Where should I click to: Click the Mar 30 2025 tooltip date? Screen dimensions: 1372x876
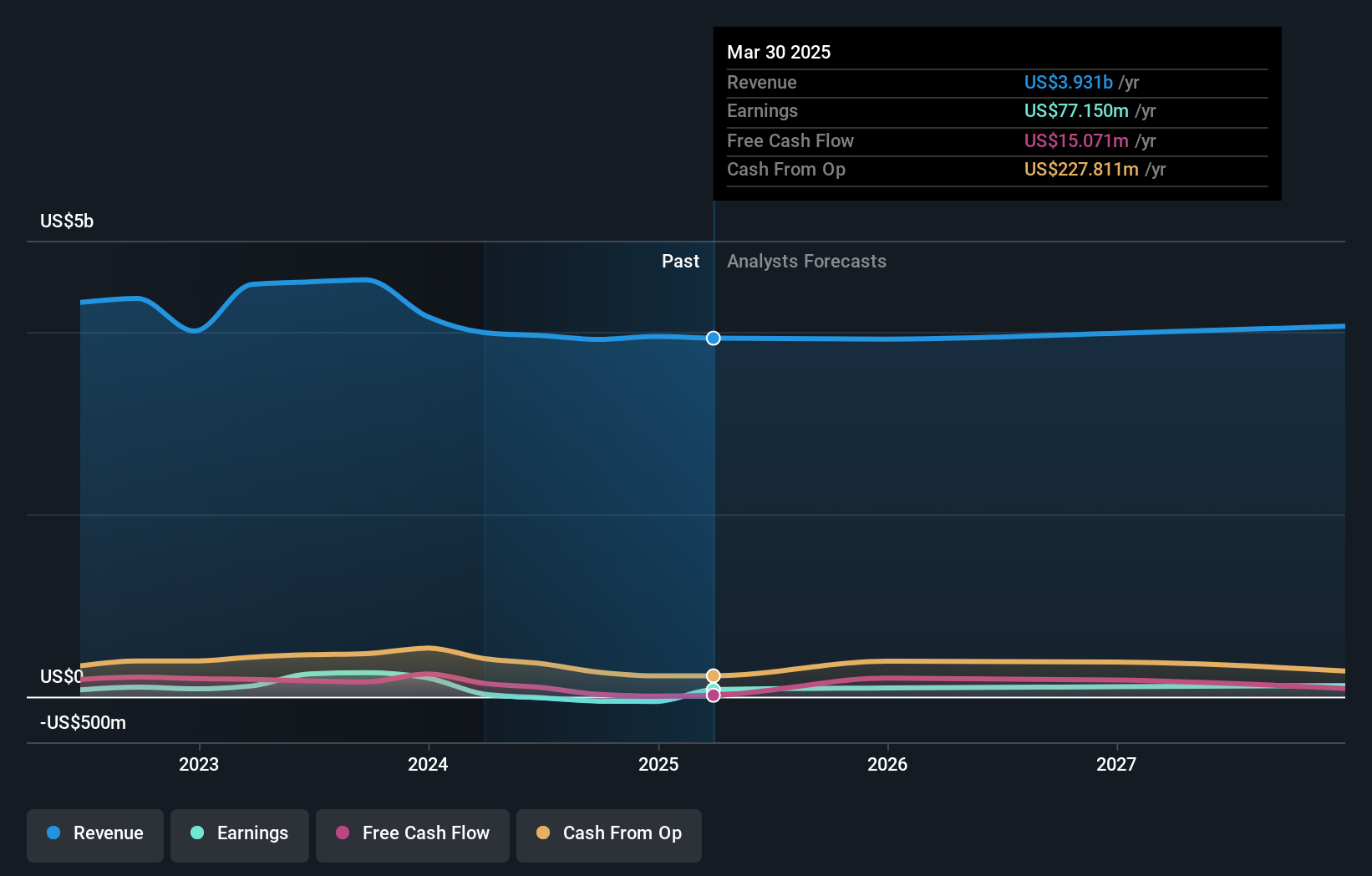coord(779,52)
